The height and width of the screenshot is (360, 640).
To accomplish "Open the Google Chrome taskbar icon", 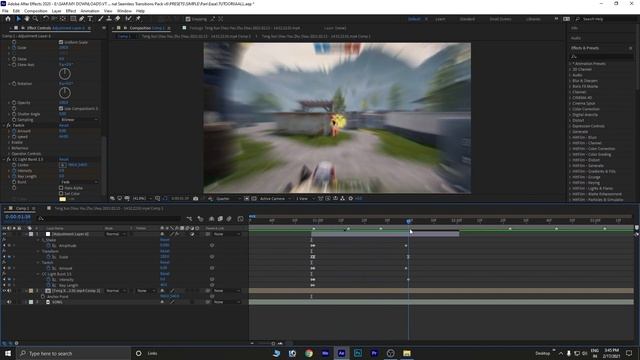I will pyautogui.click(x=309, y=353).
